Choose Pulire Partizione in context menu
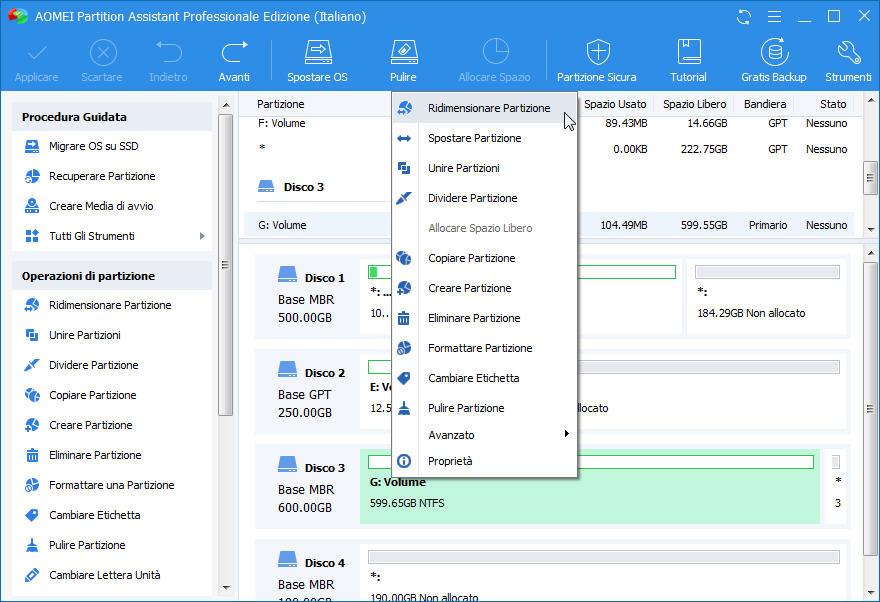Screen dimensions: 880x602 (485, 408)
